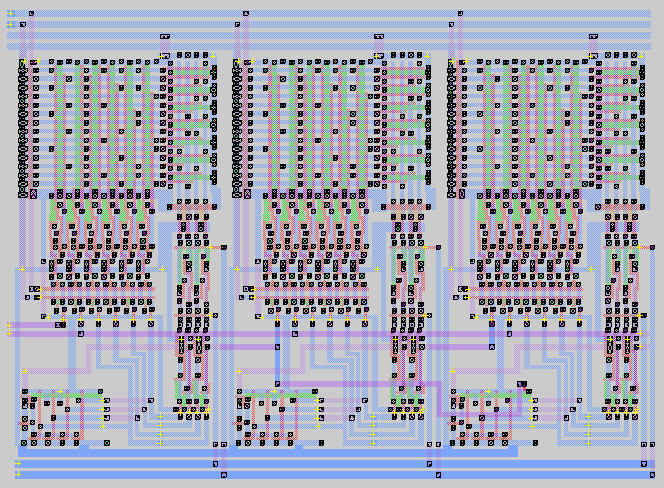This screenshot has height=488, width=664.
Task: Click the upper yellow cross on the middle-left edge
Action: click(10, 324)
